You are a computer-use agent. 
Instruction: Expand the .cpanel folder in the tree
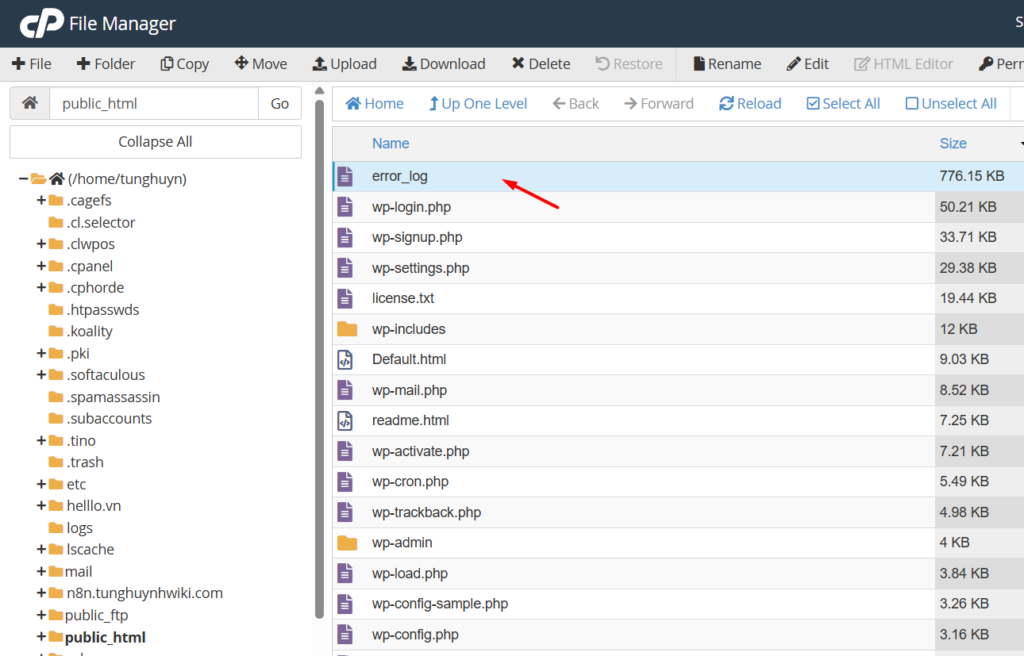click(41, 266)
